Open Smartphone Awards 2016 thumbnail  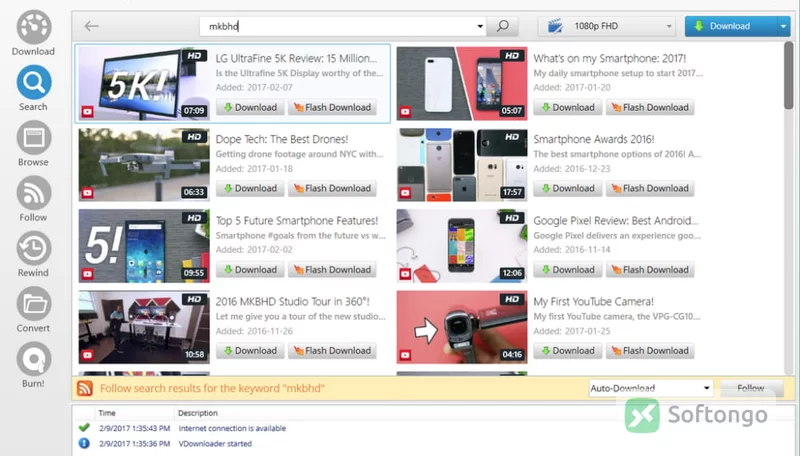click(462, 165)
